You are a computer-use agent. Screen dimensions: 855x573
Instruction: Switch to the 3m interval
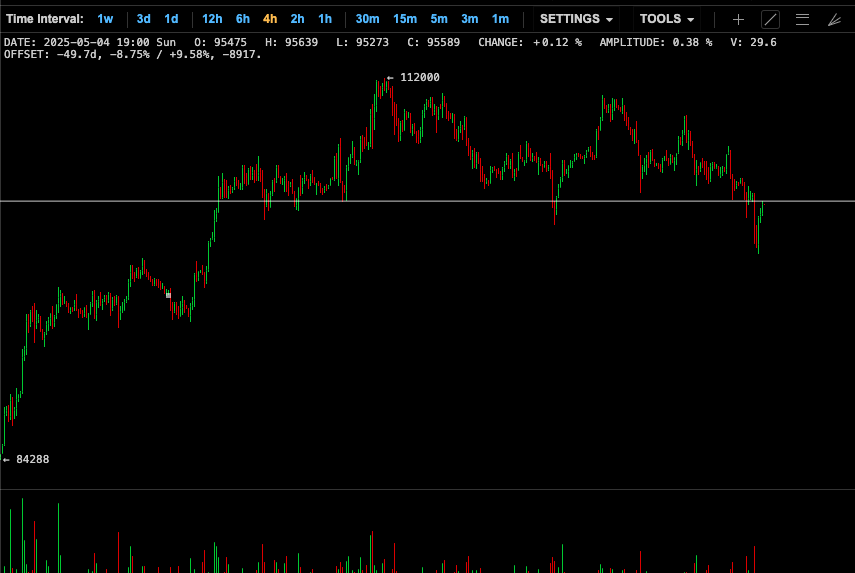(469, 19)
